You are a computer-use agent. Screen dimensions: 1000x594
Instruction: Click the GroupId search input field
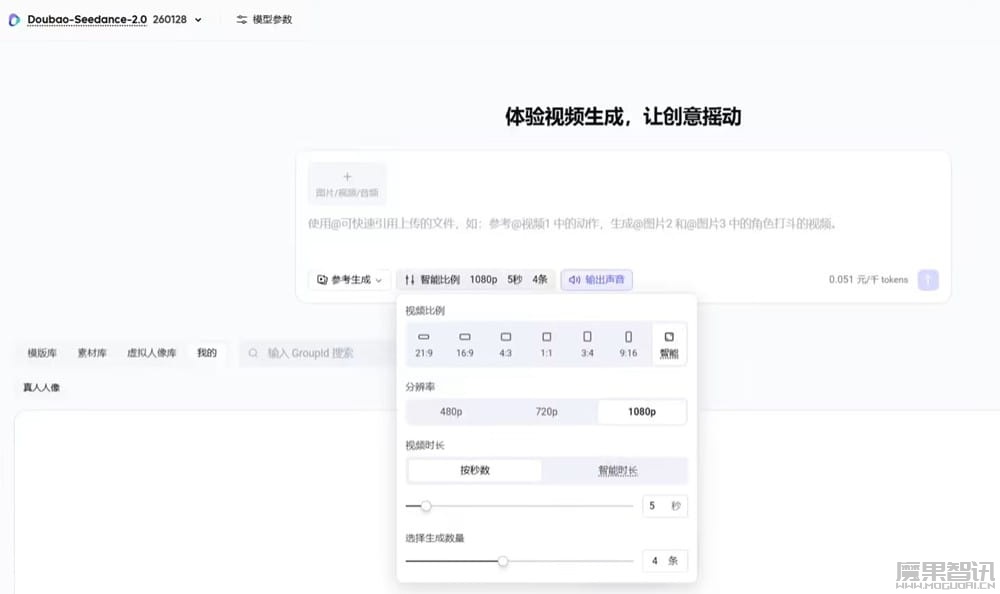[x=320, y=352]
